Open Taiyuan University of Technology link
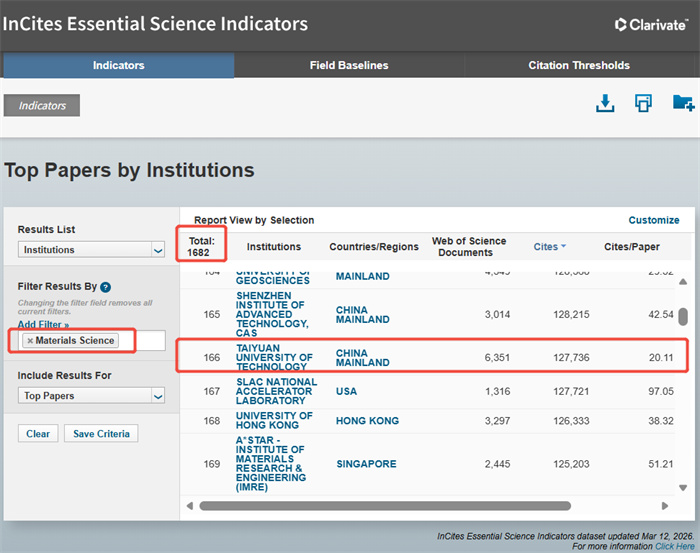This screenshot has width=700, height=553. click(274, 357)
